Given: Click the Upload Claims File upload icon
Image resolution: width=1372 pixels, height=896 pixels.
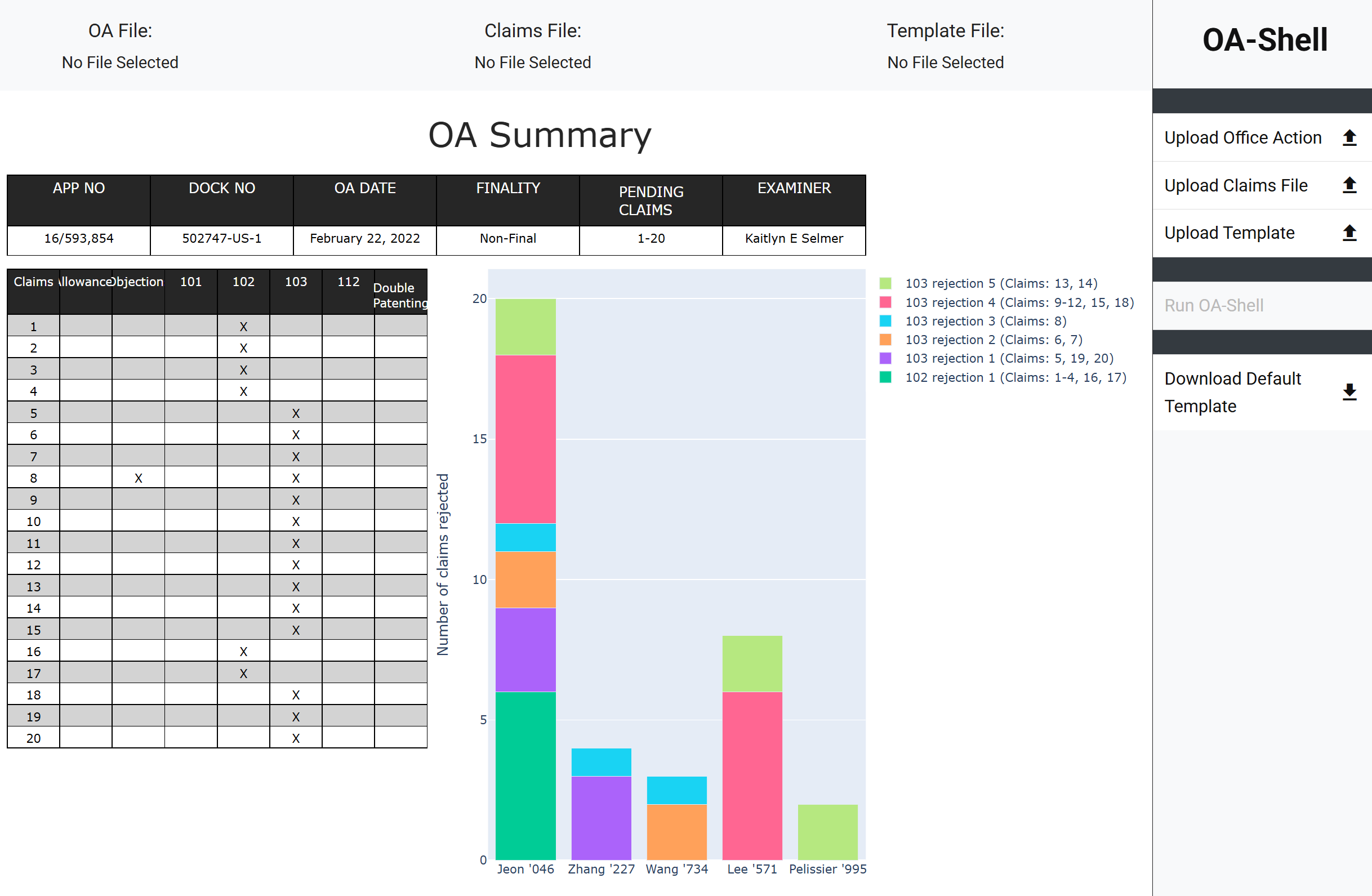Looking at the screenshot, I should click(1349, 185).
